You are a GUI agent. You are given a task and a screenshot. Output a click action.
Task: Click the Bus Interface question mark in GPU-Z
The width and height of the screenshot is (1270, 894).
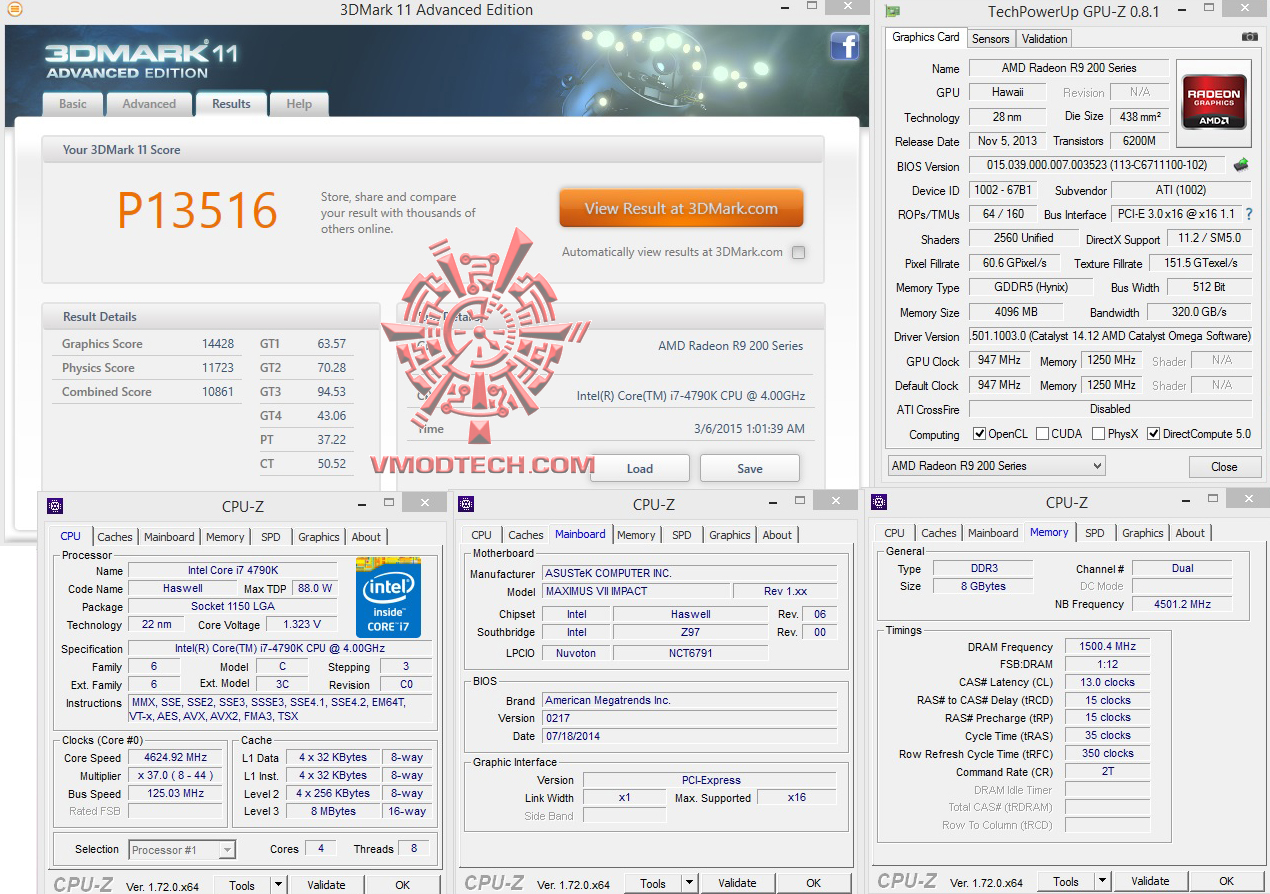point(1248,214)
